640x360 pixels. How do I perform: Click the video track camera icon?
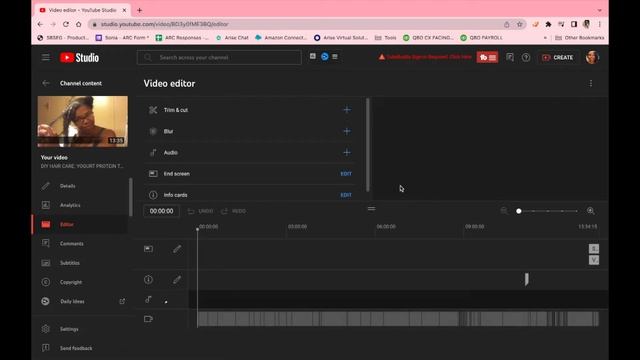click(149, 319)
